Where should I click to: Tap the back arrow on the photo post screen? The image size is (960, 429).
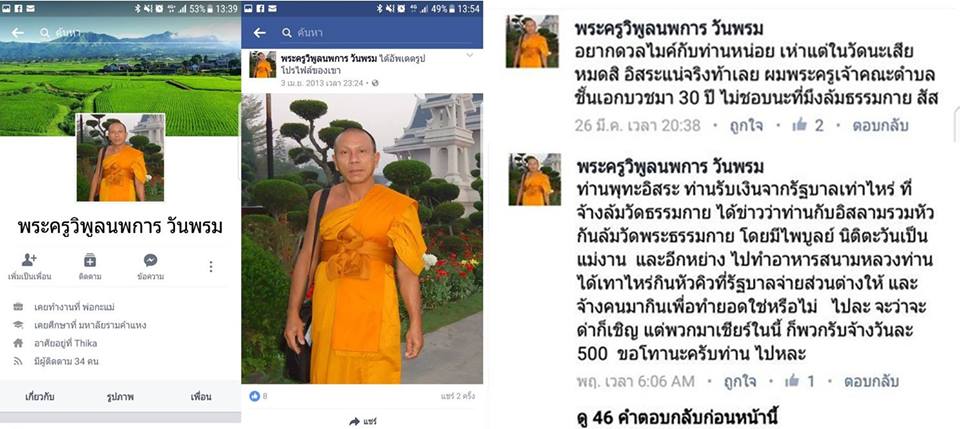click(x=260, y=33)
